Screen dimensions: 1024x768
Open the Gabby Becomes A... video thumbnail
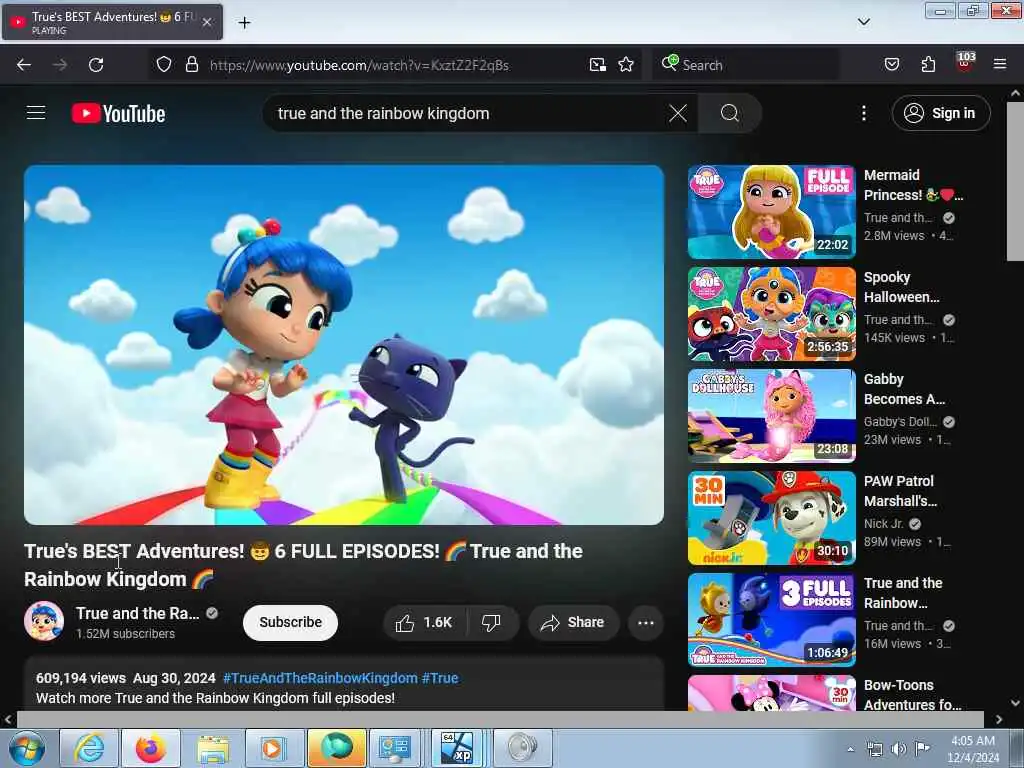point(771,416)
